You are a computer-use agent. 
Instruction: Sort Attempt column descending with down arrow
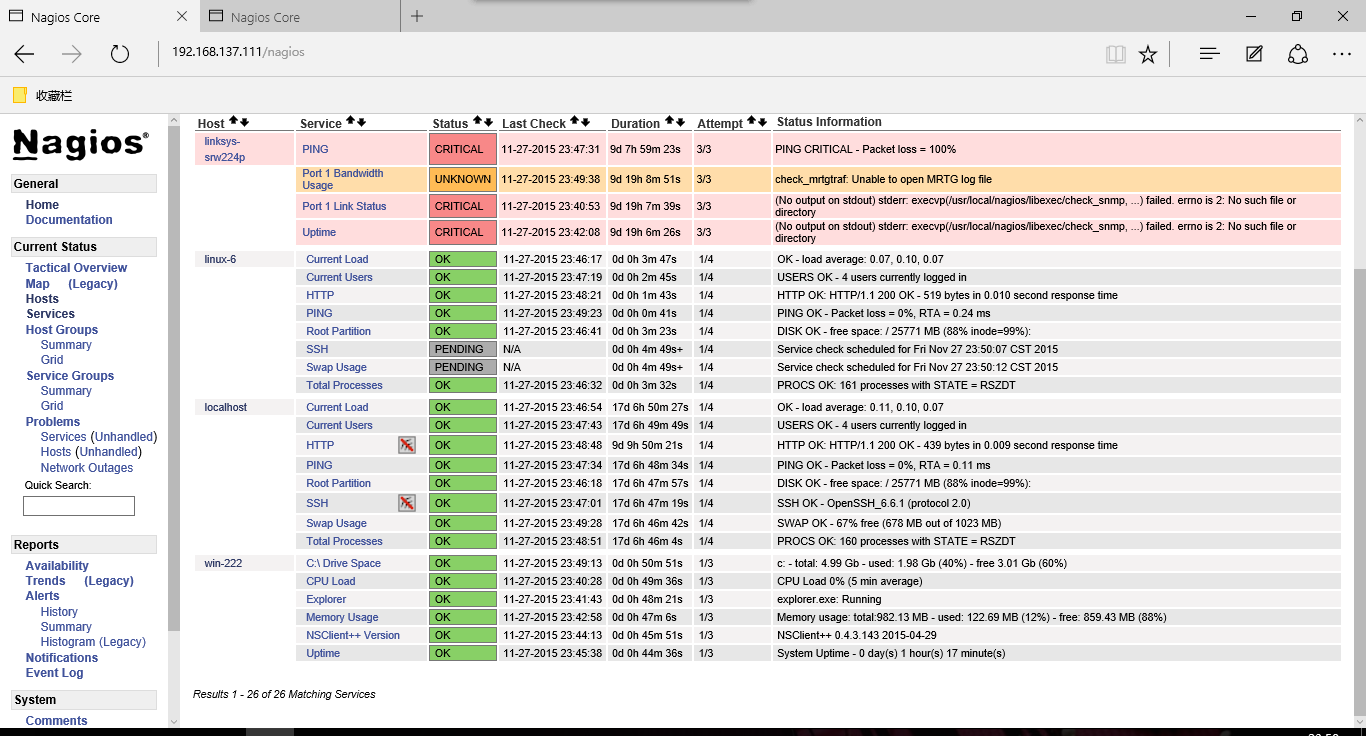762,122
